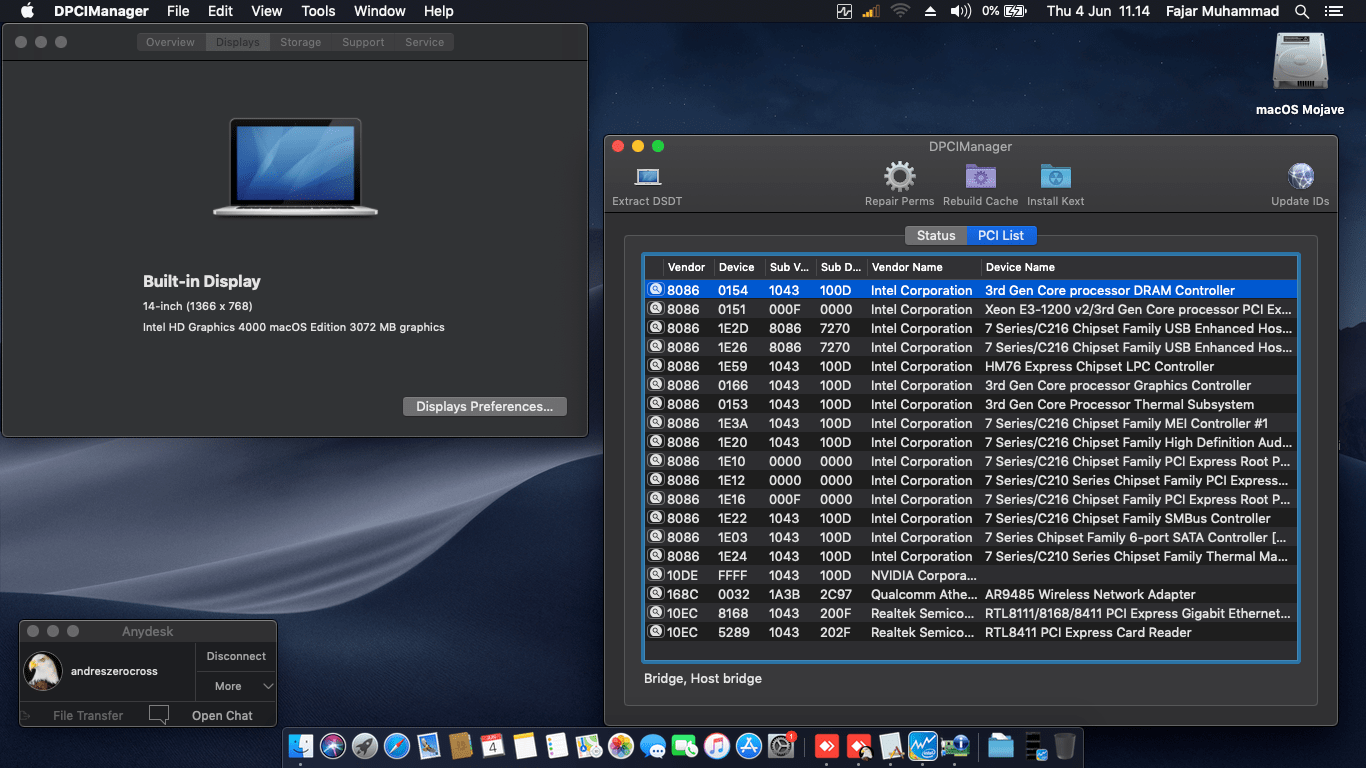Open Spotlight search in menu bar
1366x768 pixels.
pyautogui.click(x=1301, y=11)
